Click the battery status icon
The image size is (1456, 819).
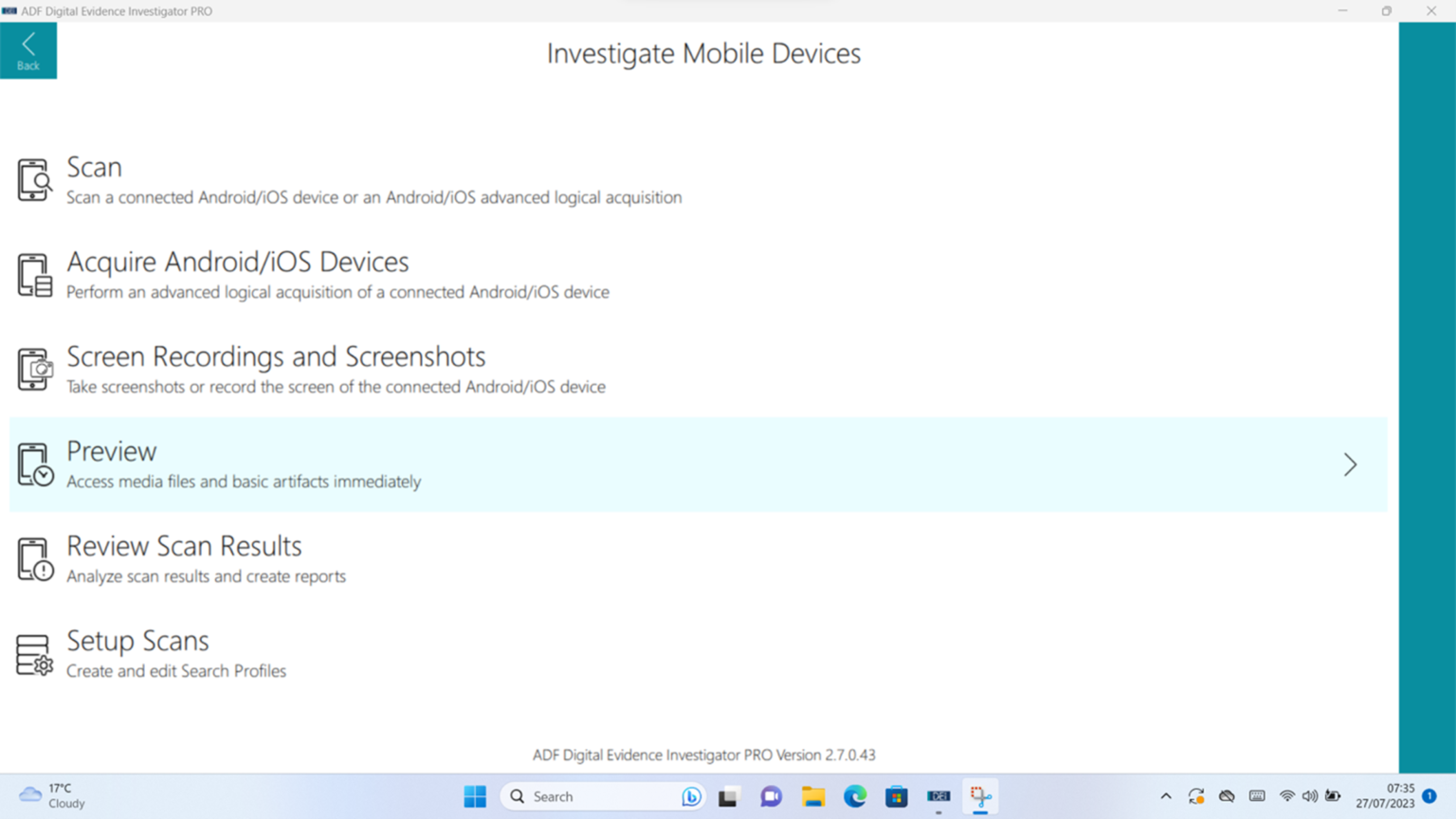tap(1332, 796)
